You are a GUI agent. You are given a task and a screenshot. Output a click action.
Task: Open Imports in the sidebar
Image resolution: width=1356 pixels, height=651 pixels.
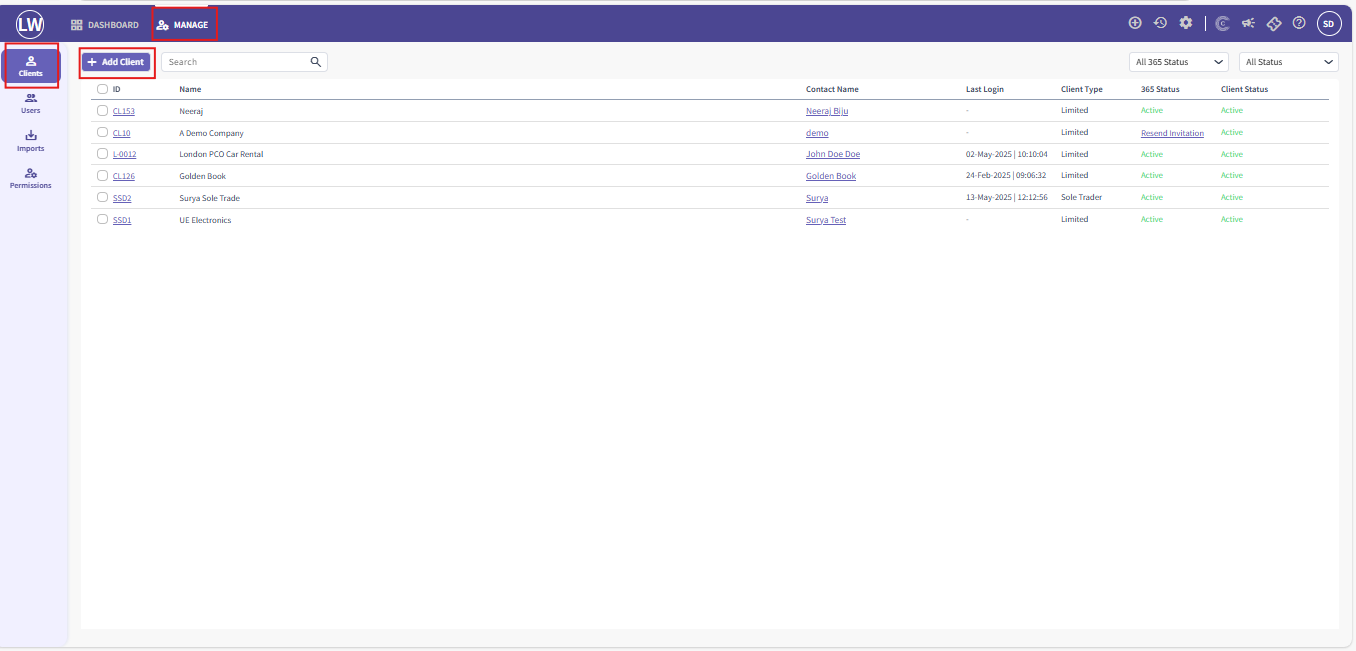(31, 141)
